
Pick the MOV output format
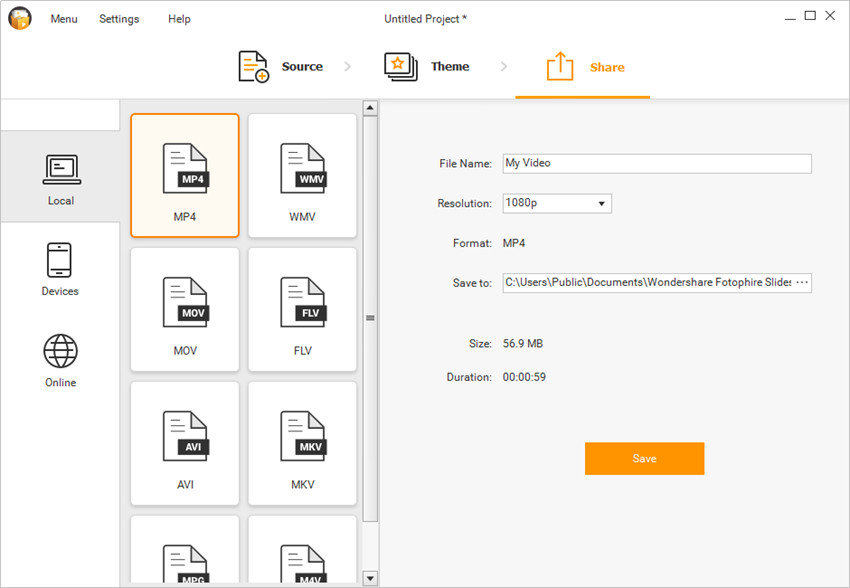[185, 309]
